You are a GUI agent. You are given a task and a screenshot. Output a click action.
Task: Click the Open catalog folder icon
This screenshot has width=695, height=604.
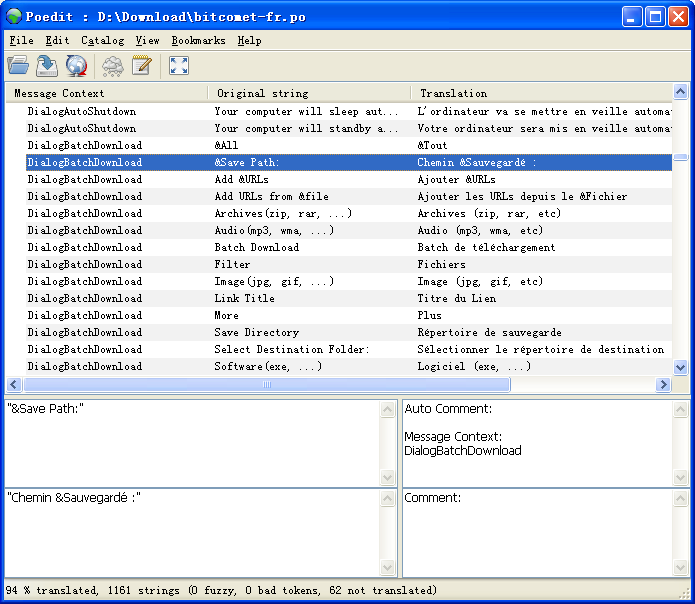pyautogui.click(x=18, y=66)
